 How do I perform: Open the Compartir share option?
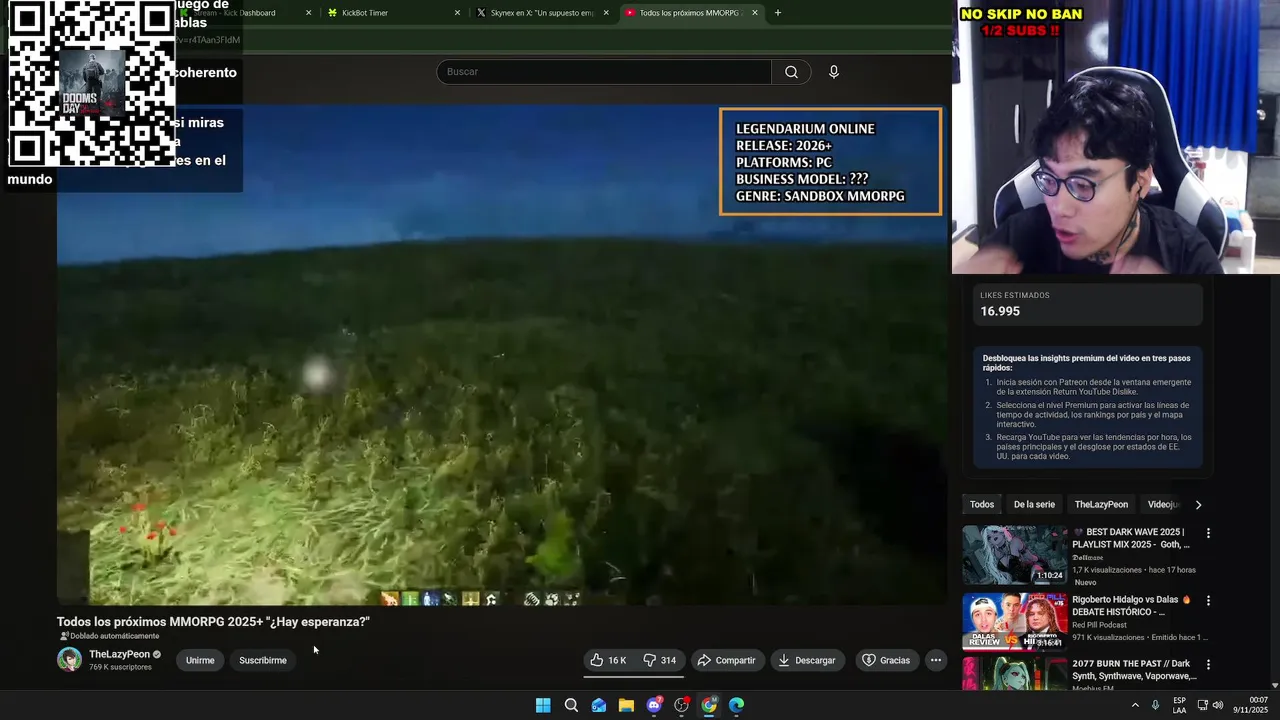(726, 660)
